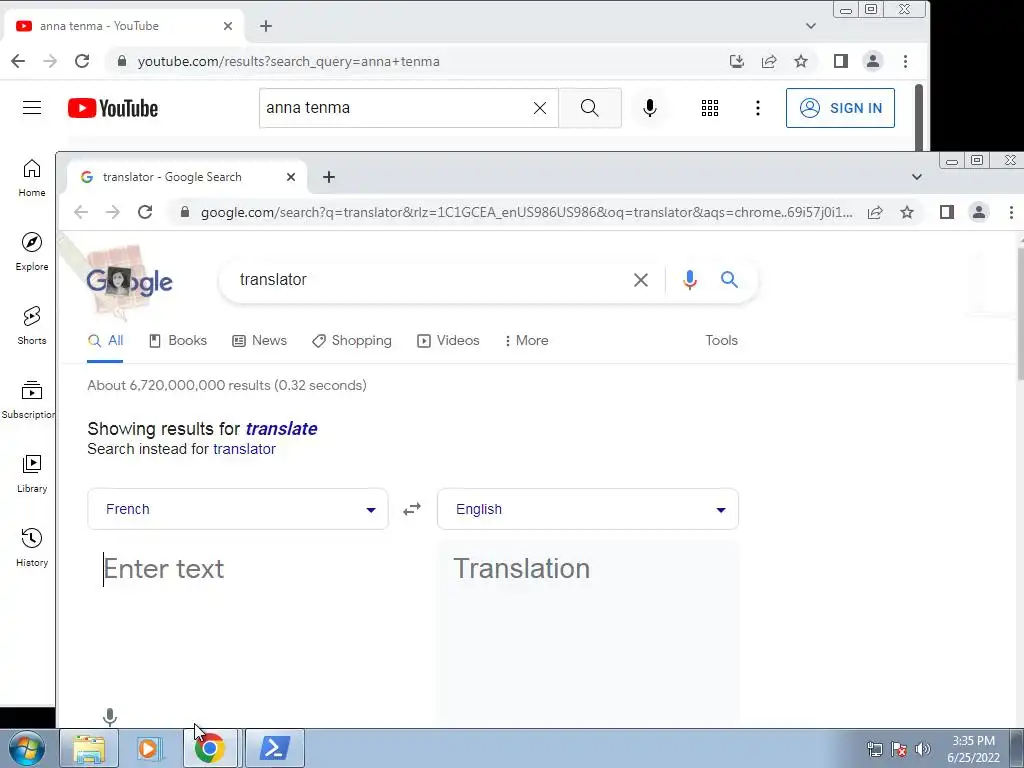The width and height of the screenshot is (1024, 768).
Task: Install YouTube app icon in address bar
Action: pos(737,61)
